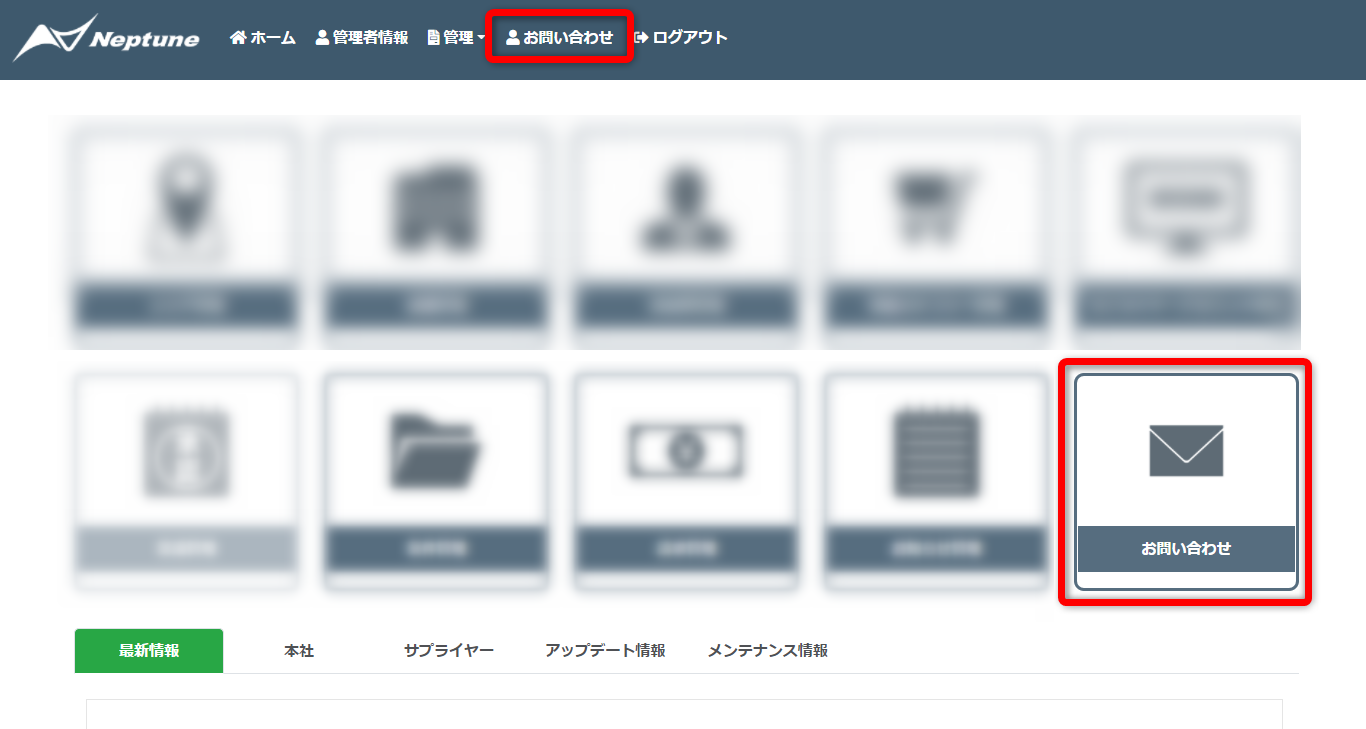The image size is (1366, 729).
Task: Open the folder icon tile
Action: tap(436, 450)
